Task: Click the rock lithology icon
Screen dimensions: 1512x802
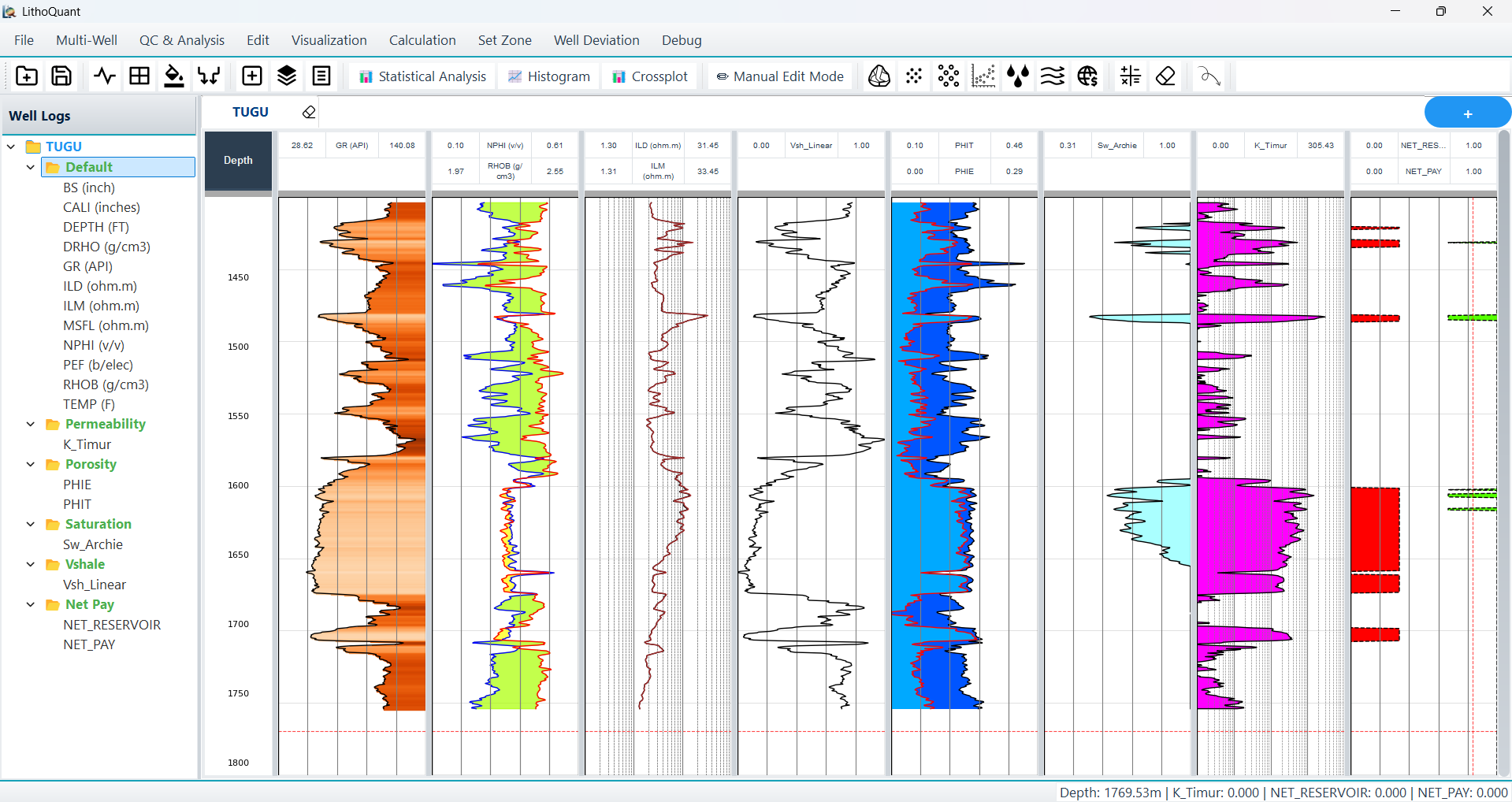Action: point(879,76)
